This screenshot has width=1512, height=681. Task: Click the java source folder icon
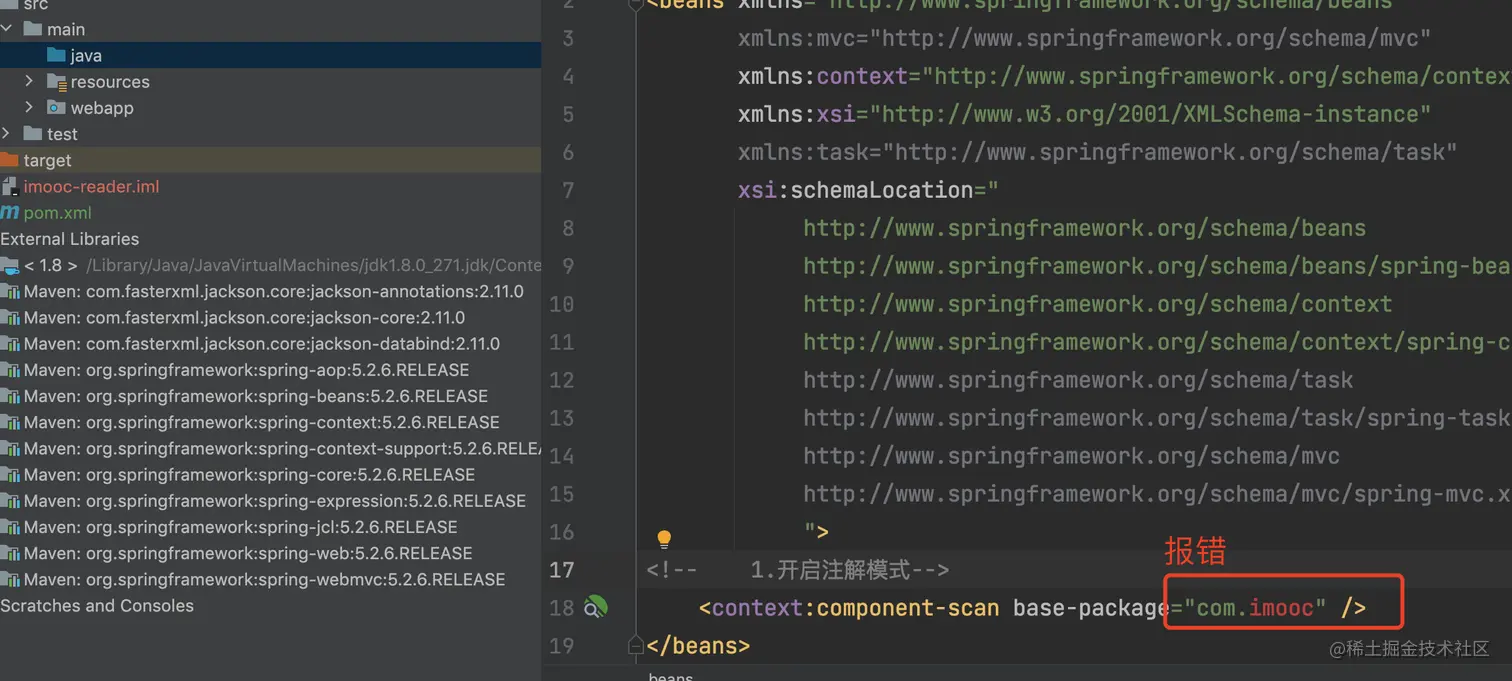[x=56, y=55]
